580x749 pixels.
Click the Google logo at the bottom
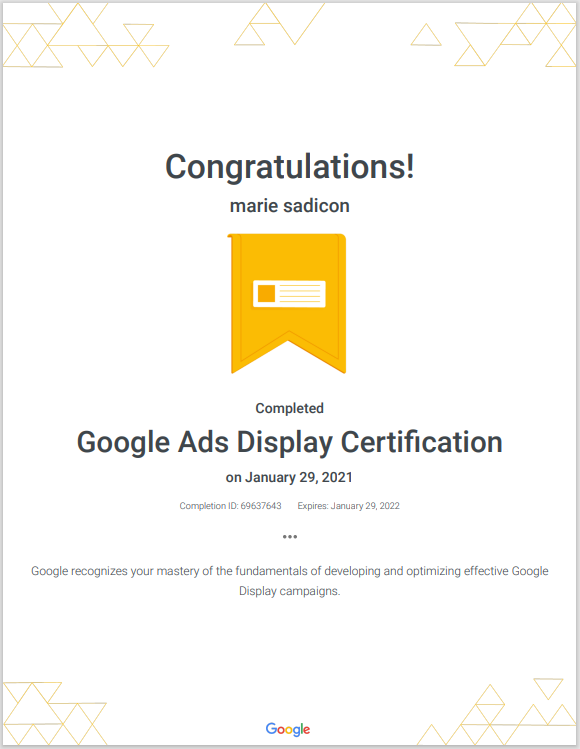pyautogui.click(x=288, y=729)
